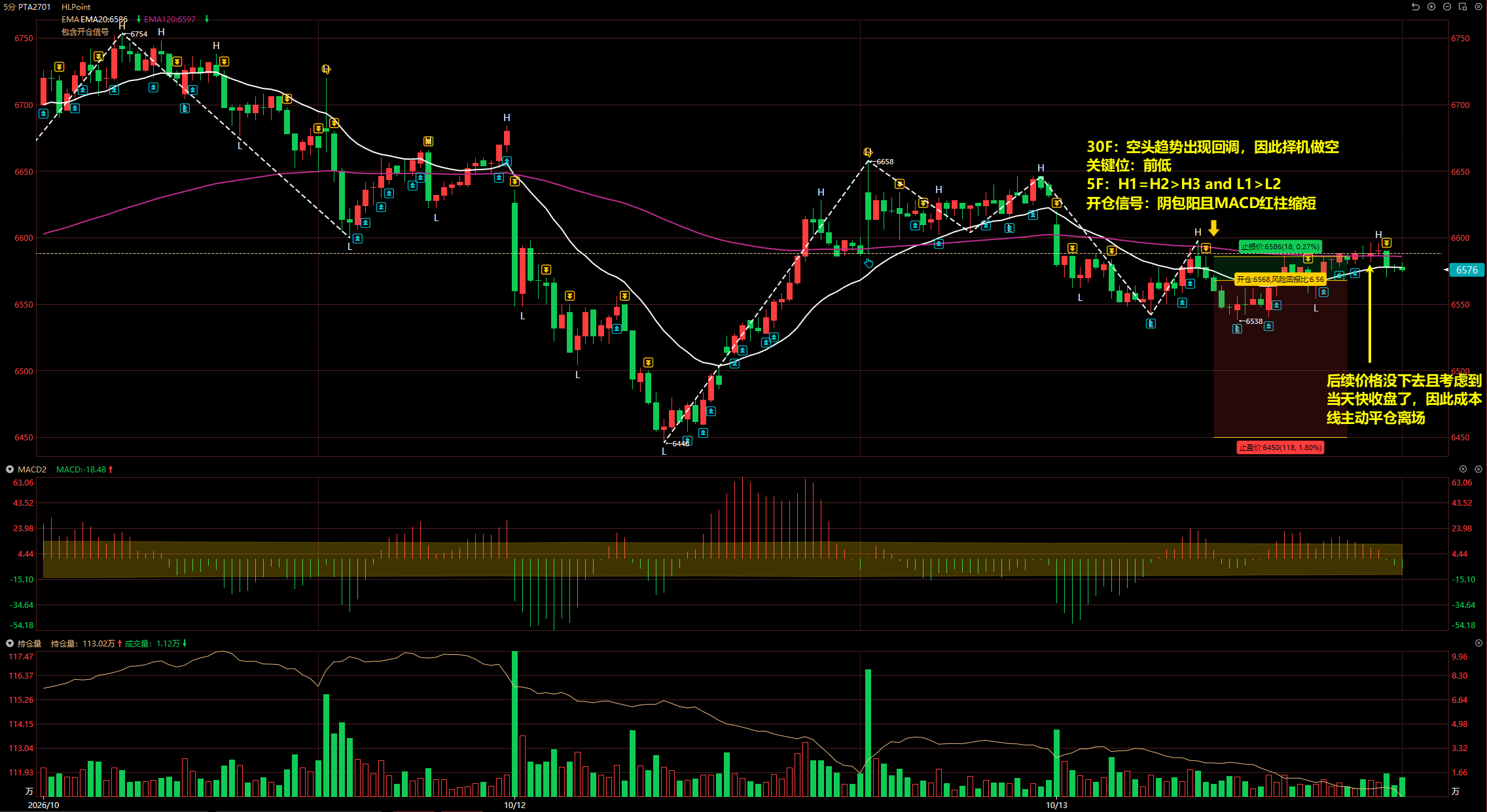Click the 5分 PTA2701 contract title

coord(27,7)
